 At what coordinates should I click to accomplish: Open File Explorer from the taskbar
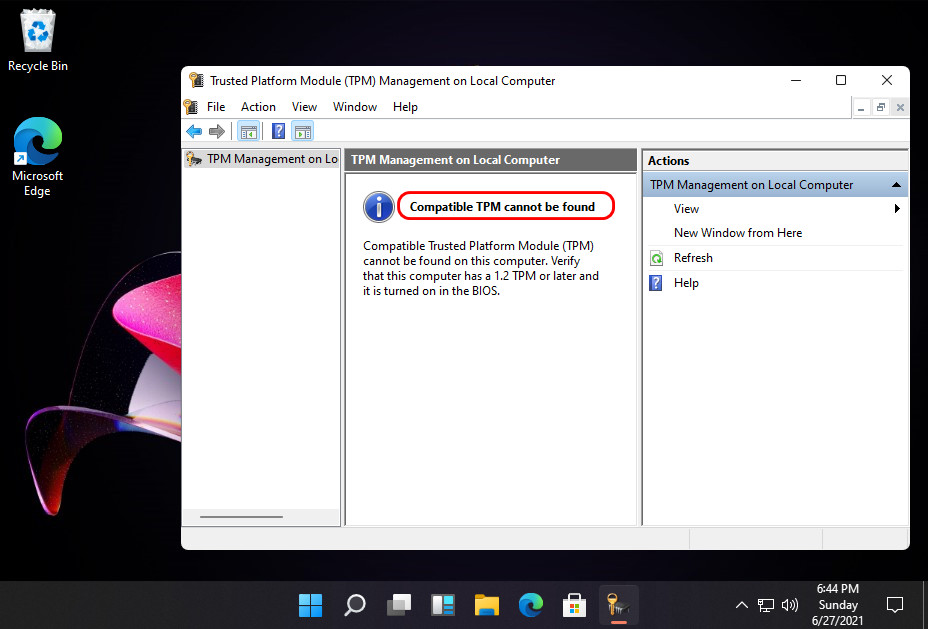(486, 605)
